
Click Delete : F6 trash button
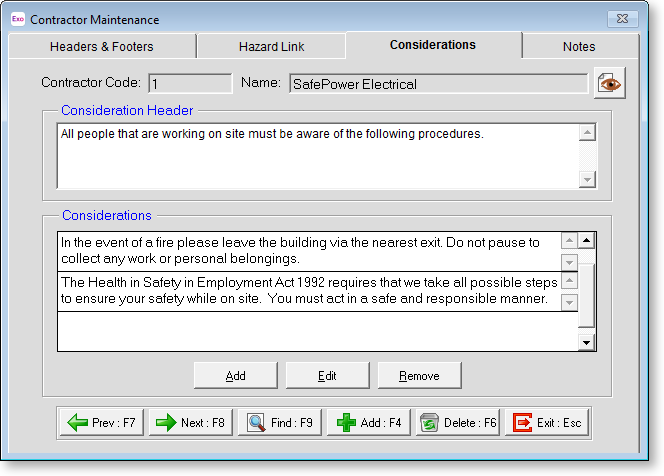[458, 422]
